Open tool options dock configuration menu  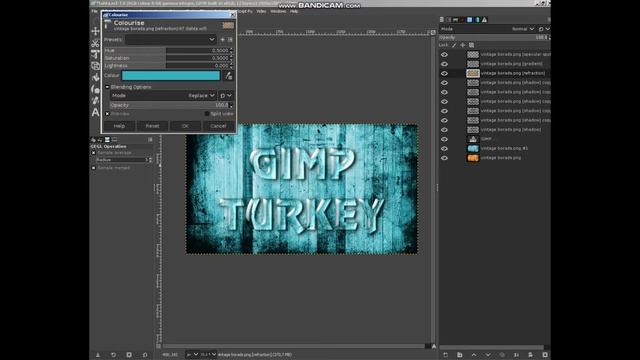point(150,140)
